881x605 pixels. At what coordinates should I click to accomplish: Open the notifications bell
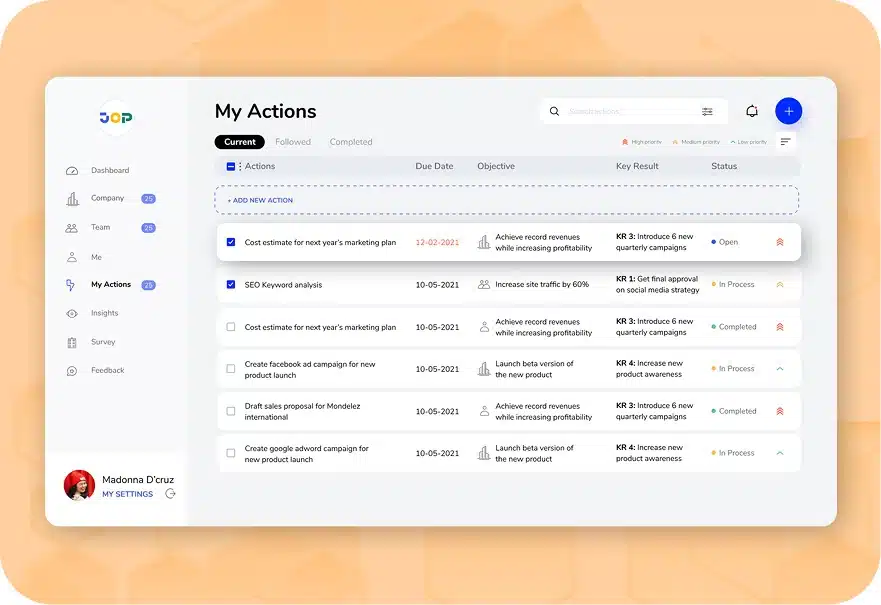pos(752,111)
